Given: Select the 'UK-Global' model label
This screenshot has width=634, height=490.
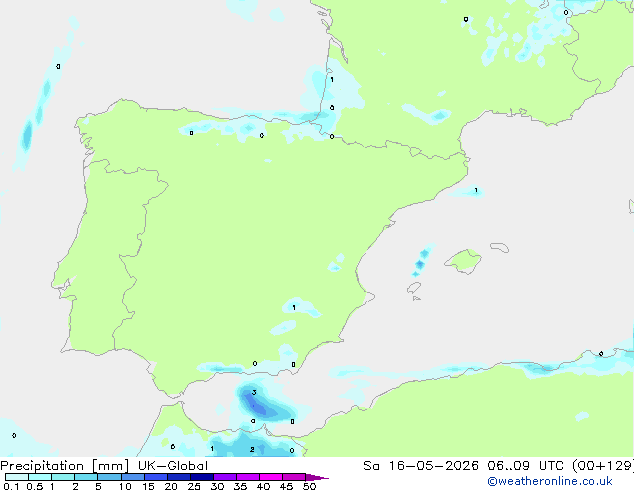Looking at the screenshot, I should click(173, 466).
